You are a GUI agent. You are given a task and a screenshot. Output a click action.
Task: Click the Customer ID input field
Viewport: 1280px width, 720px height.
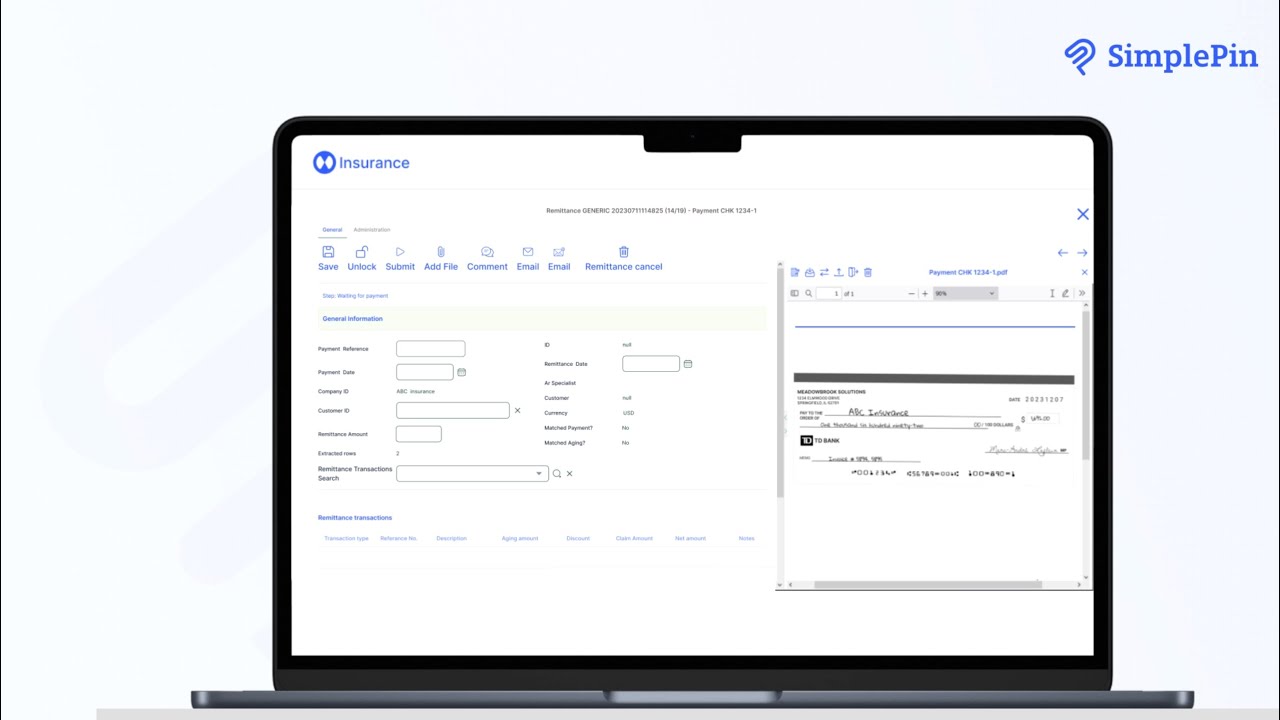click(453, 411)
